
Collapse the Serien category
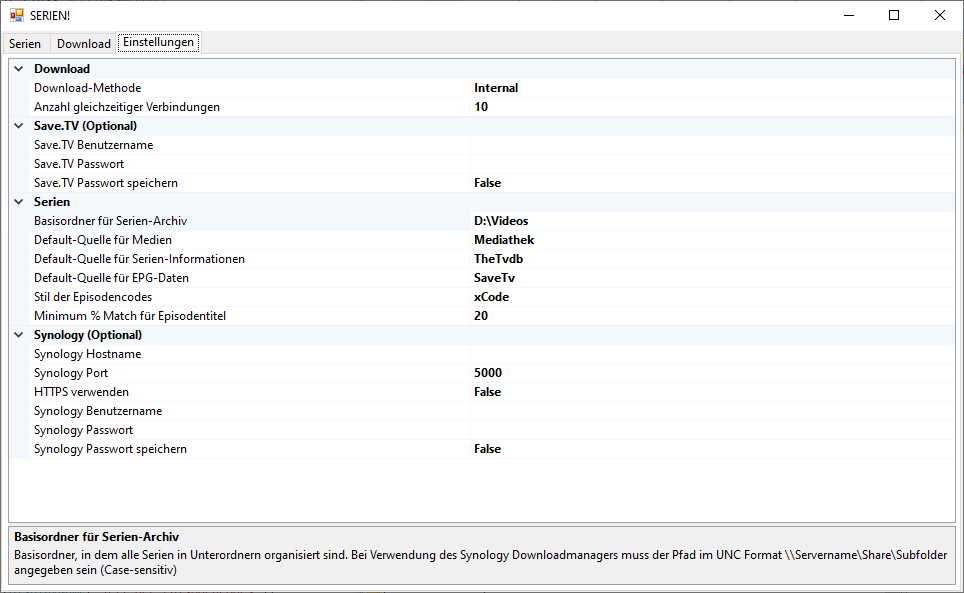point(18,201)
